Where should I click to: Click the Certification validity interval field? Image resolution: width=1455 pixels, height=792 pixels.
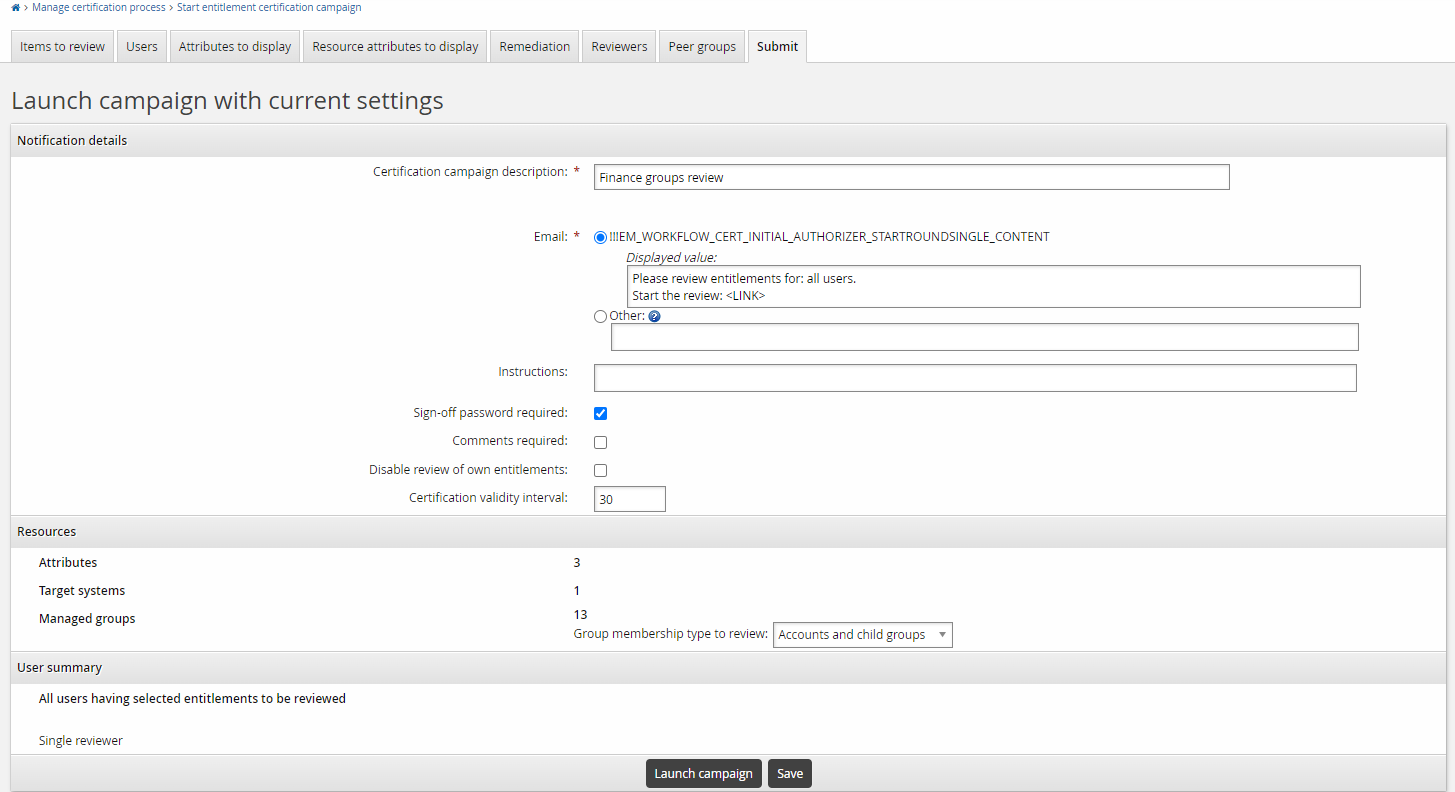tap(630, 499)
